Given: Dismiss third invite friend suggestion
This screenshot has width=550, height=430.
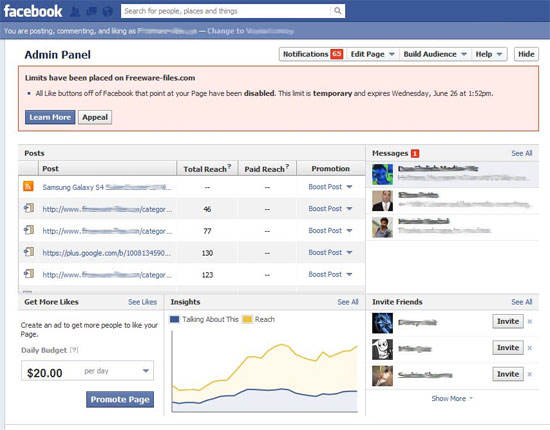Looking at the screenshot, I should point(530,374).
